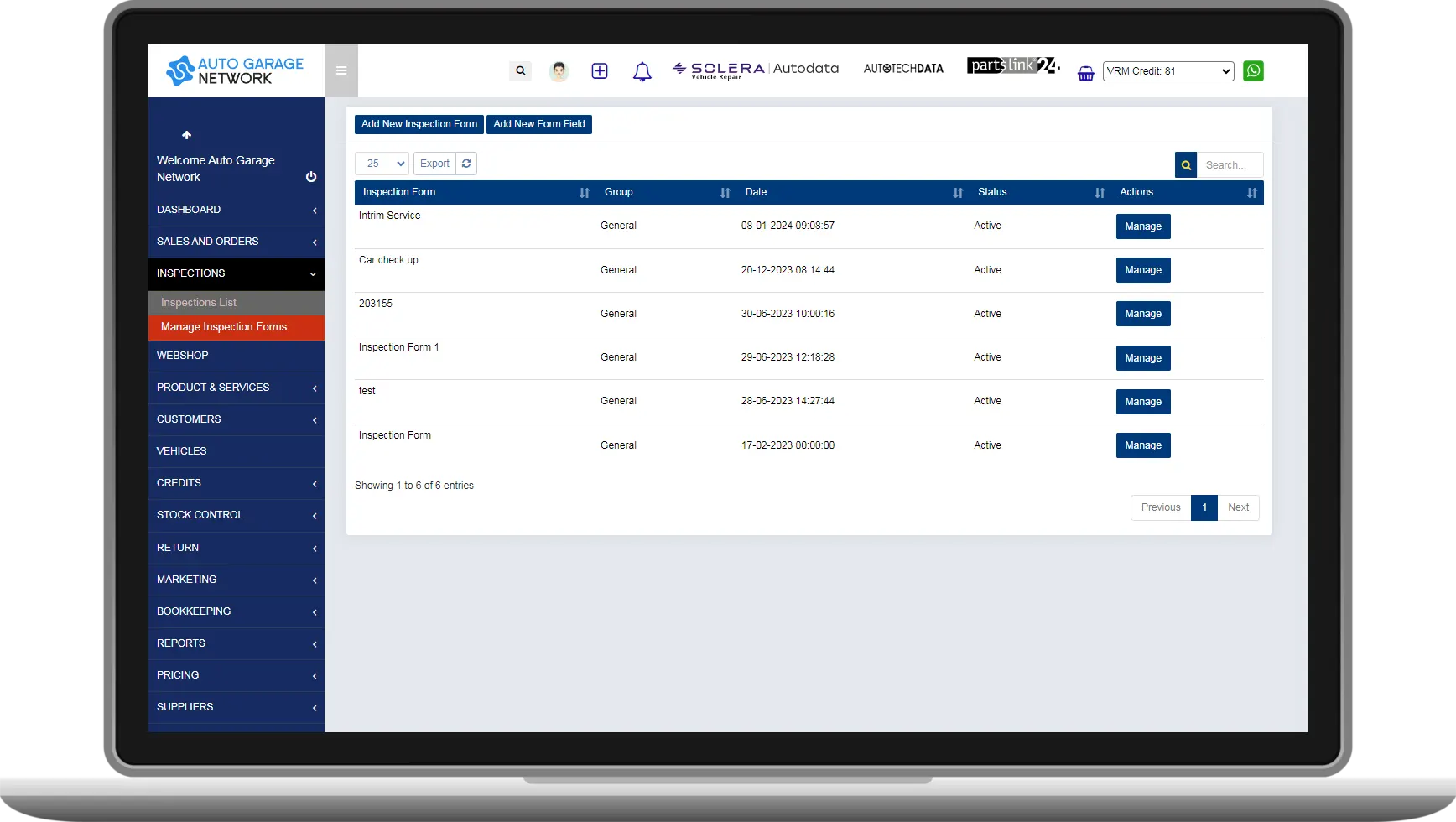Open the shopping basket icon
The width and height of the screenshot is (1456, 822).
tap(1085, 73)
